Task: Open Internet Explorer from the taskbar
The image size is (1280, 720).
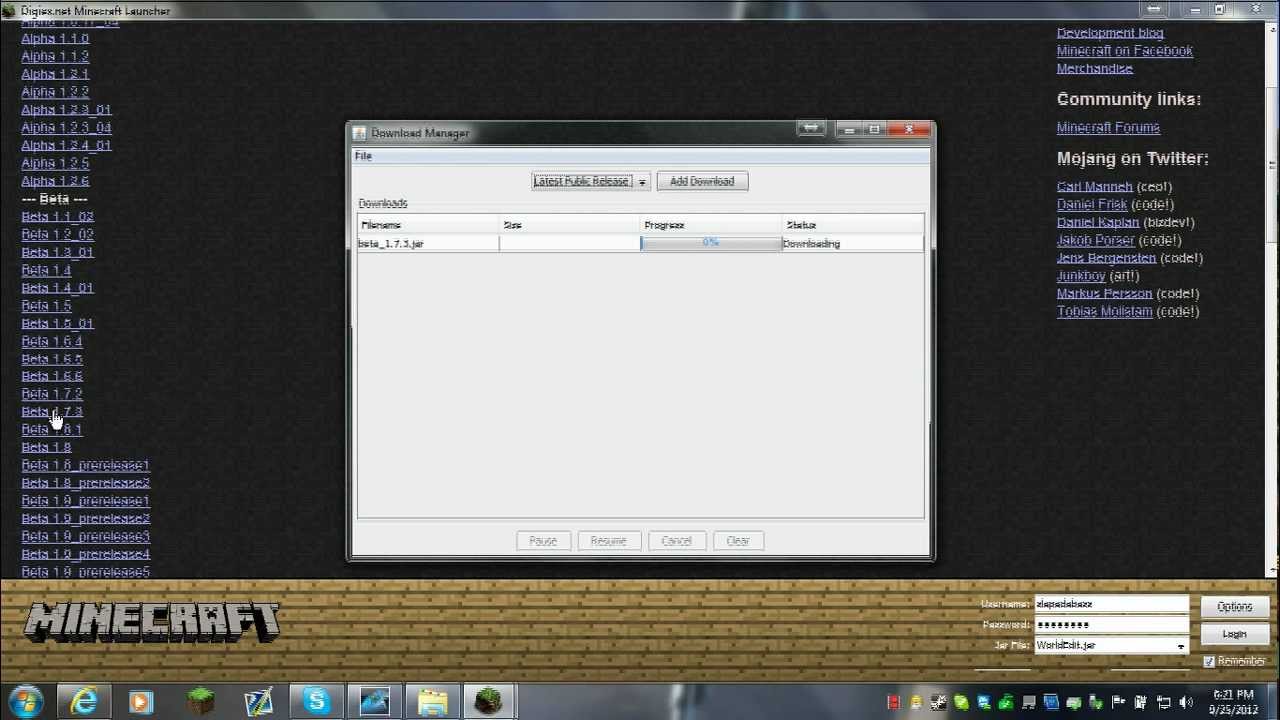Action: pos(84,701)
